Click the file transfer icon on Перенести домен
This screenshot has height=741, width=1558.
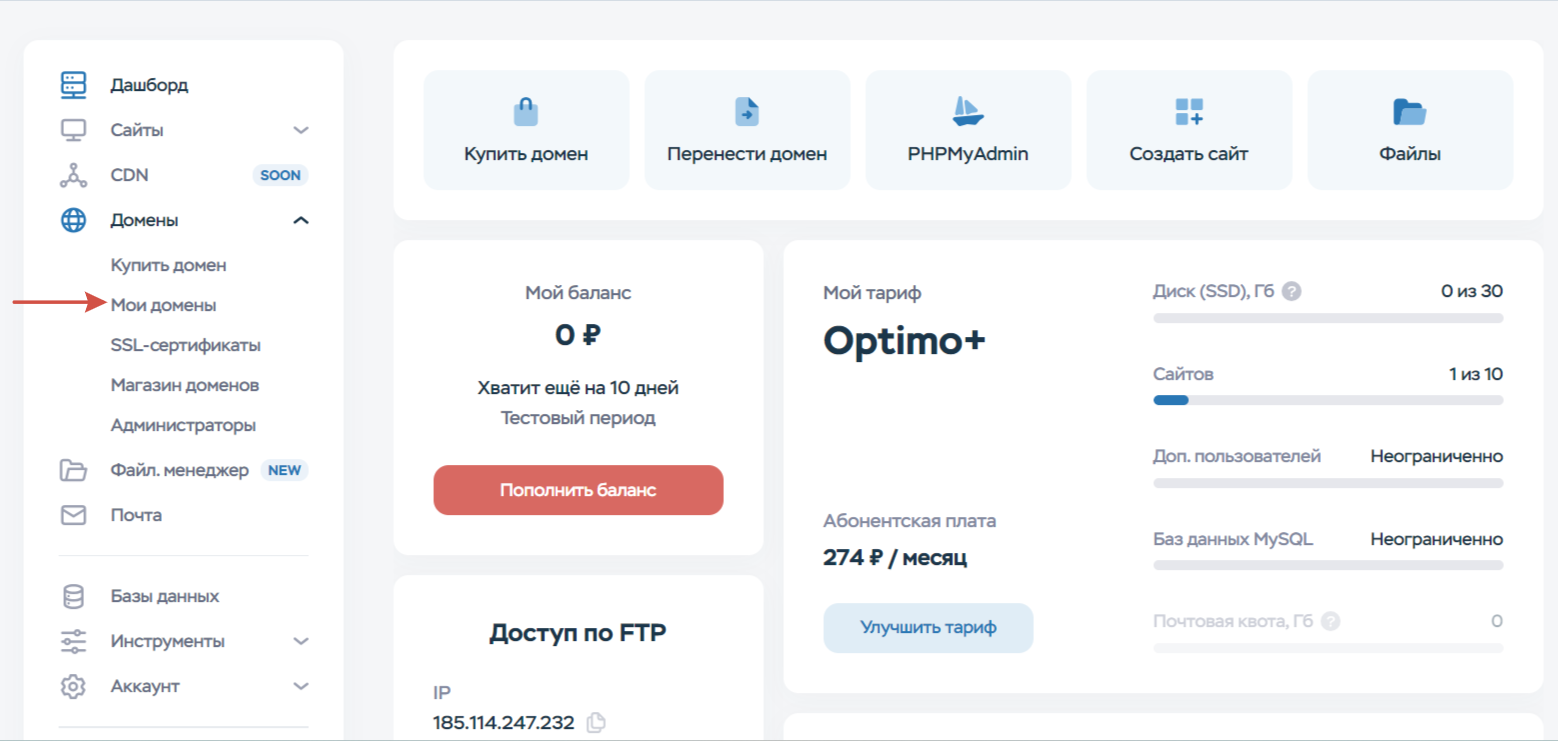(x=747, y=111)
